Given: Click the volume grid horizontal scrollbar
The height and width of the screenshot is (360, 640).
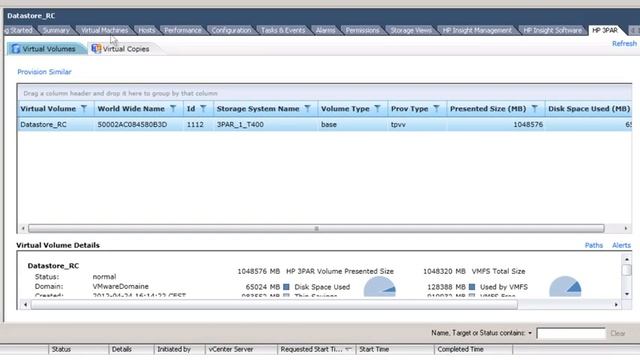Looking at the screenshot, I should pos(316,229).
